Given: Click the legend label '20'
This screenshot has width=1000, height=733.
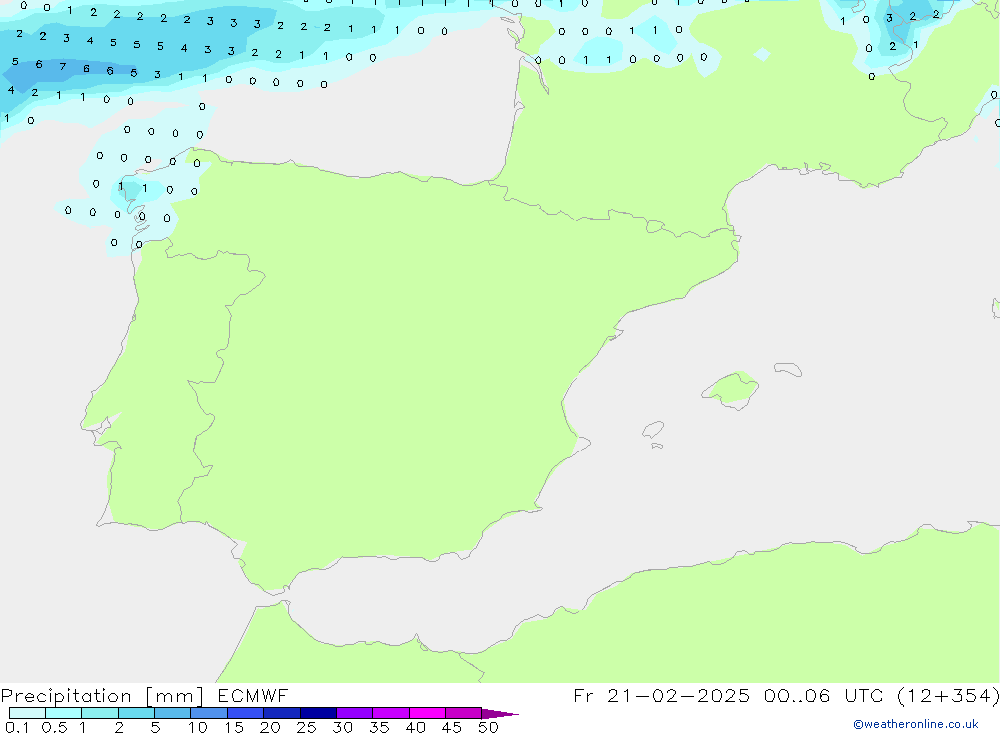Looking at the screenshot, I should [x=270, y=727].
